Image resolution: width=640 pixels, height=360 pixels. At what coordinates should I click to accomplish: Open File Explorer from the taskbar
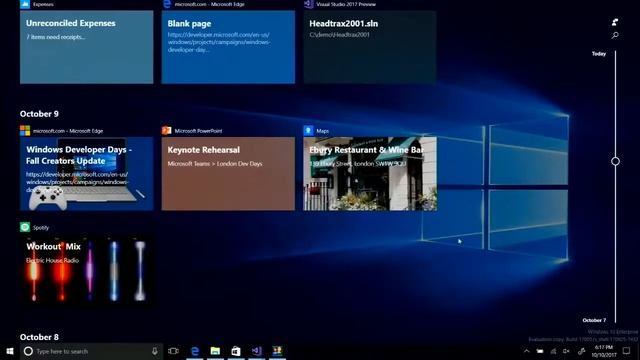point(215,351)
